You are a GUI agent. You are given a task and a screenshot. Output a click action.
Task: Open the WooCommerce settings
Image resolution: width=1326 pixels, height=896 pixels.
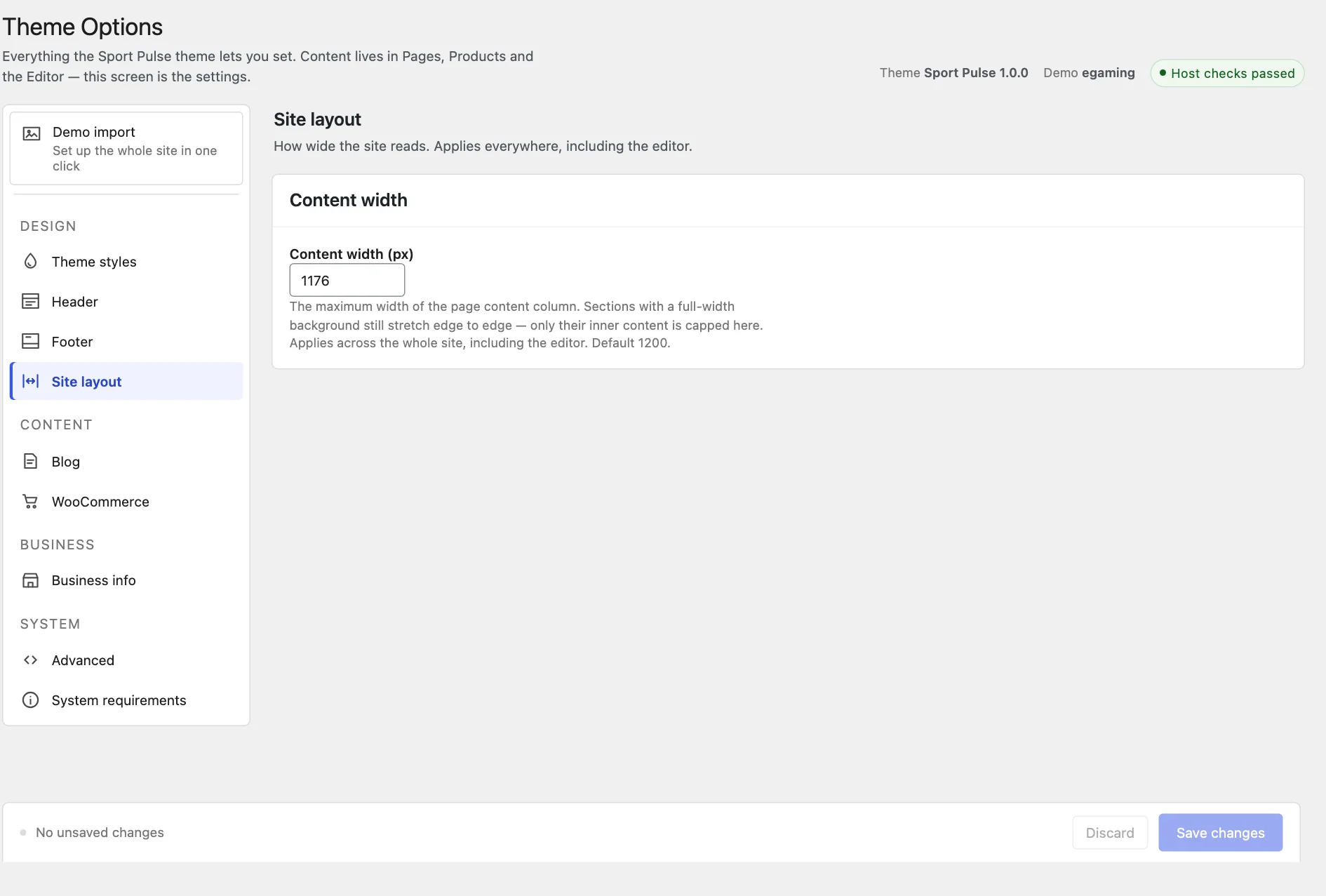(x=126, y=502)
